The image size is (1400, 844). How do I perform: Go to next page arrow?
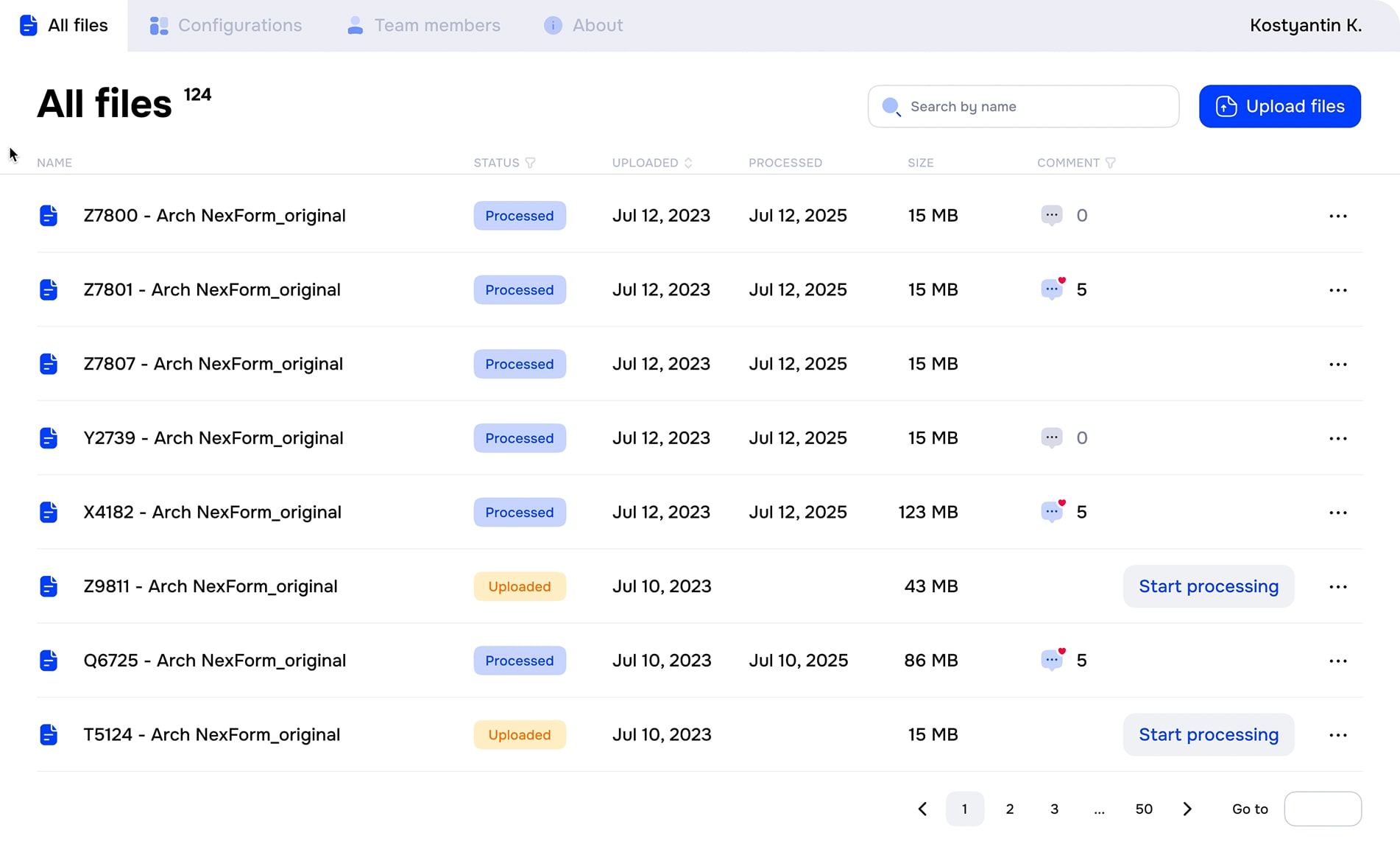1187,809
